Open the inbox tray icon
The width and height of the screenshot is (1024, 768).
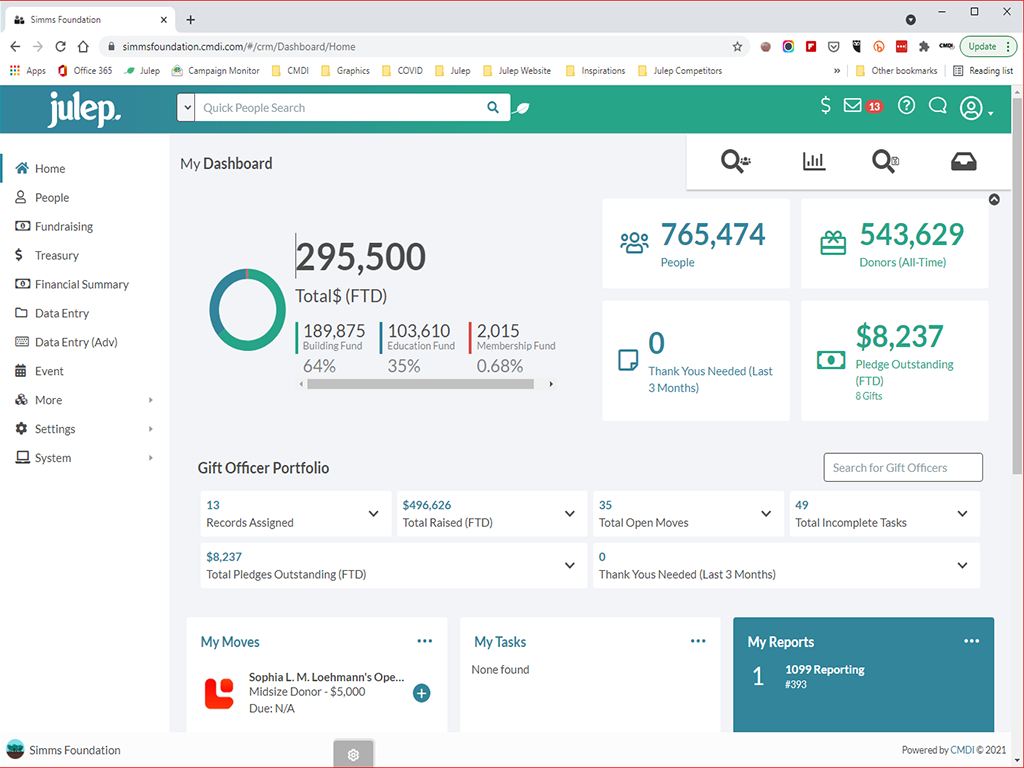(963, 161)
